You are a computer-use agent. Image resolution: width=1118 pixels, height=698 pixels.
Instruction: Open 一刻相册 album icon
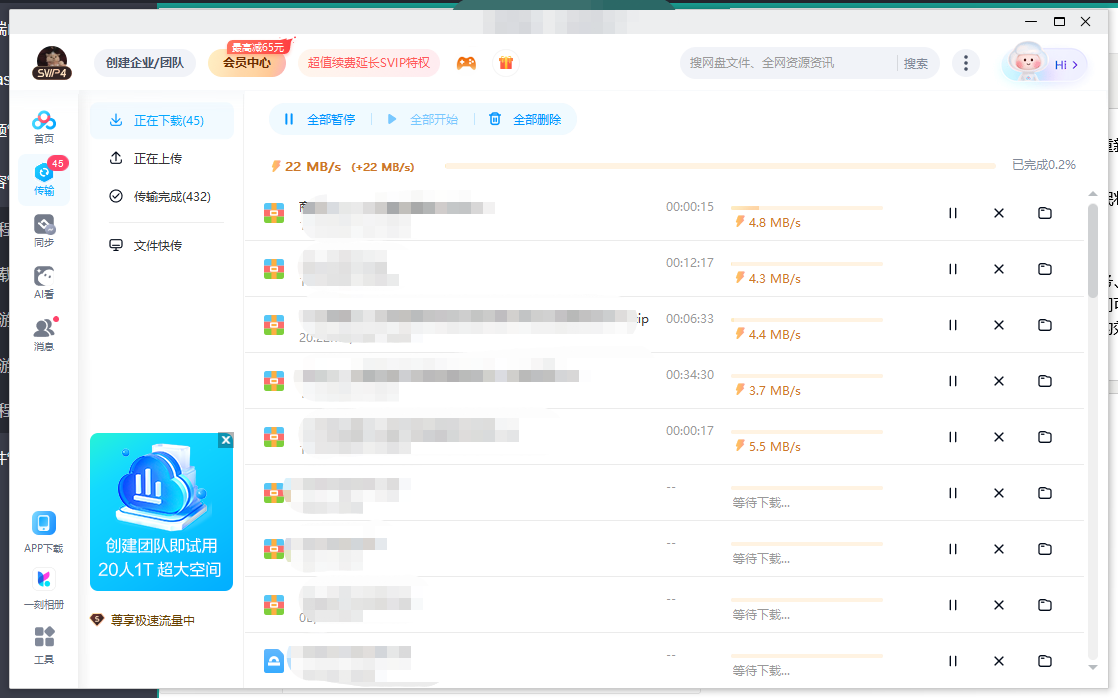coord(43,588)
